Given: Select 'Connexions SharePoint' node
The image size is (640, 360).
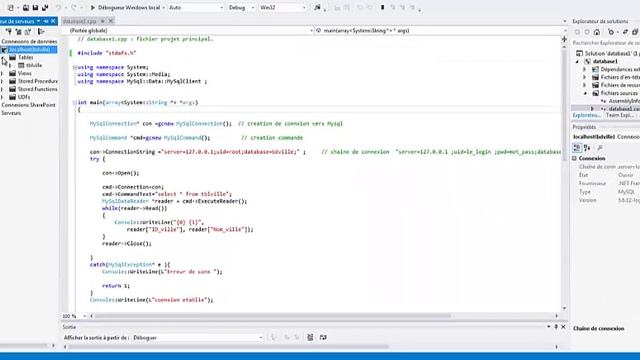Looking at the screenshot, I should (x=28, y=105).
